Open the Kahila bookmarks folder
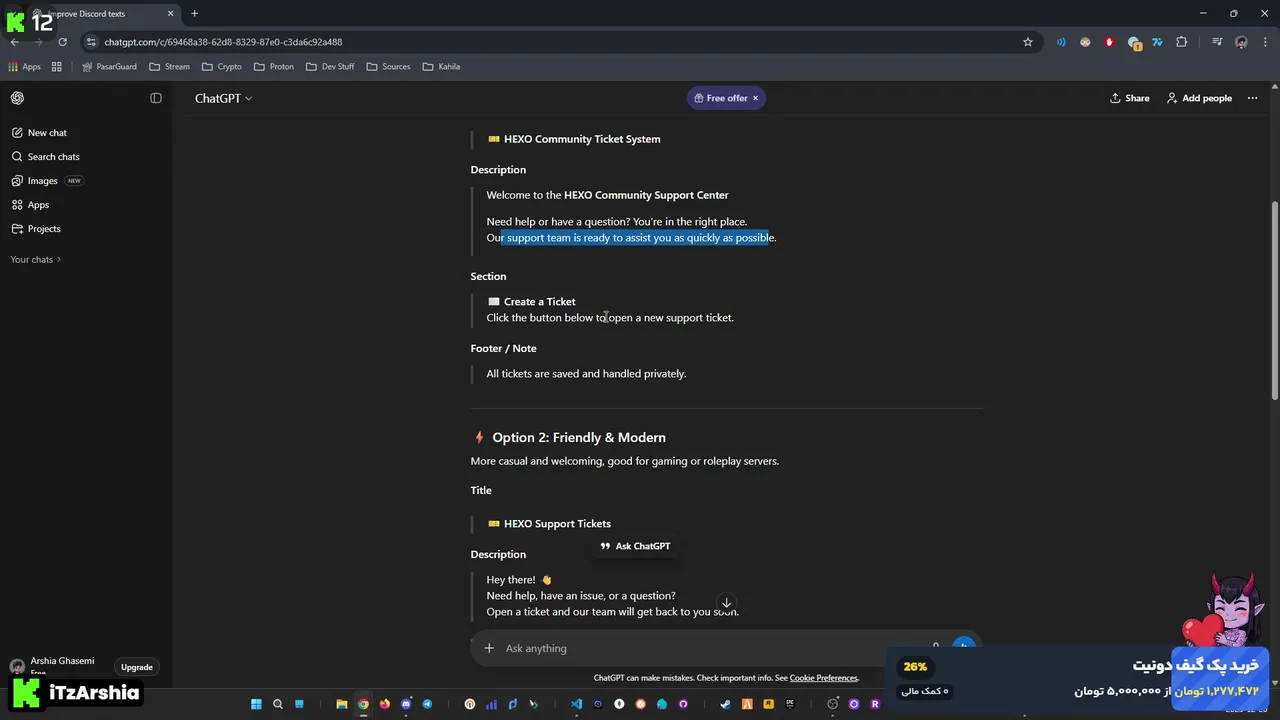Viewport: 1280px width, 720px height. point(441,67)
